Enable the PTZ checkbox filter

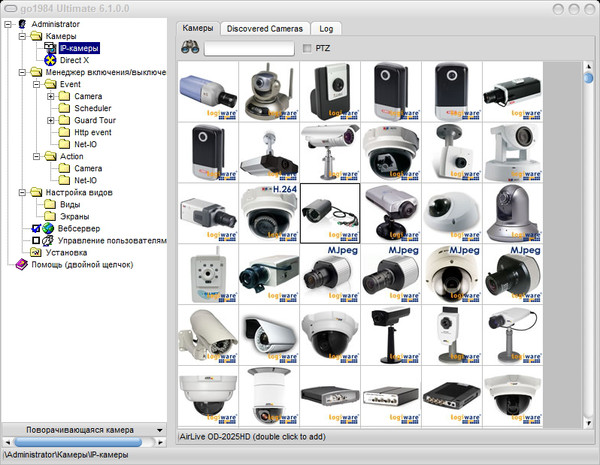pos(307,48)
